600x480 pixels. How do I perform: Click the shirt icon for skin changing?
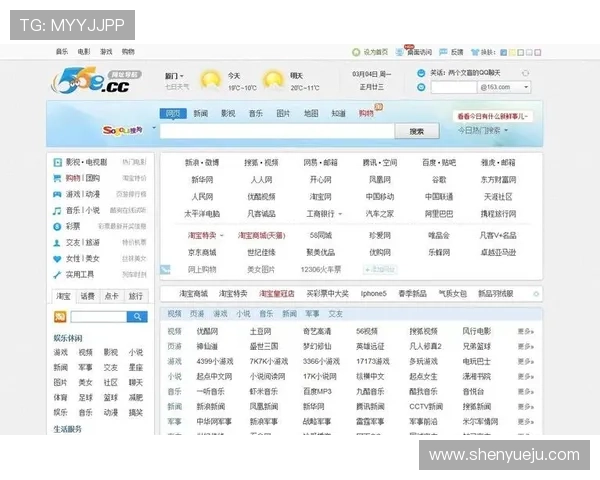pyautogui.click(x=475, y=52)
